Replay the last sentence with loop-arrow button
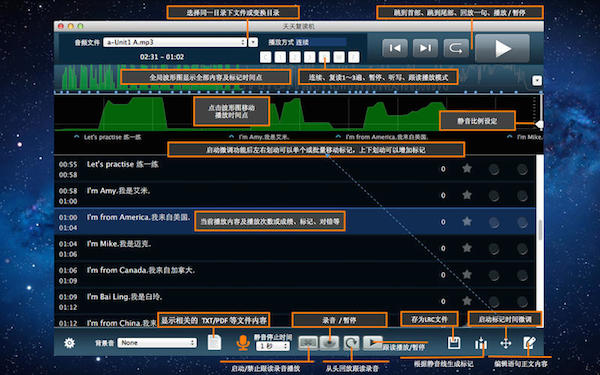This screenshot has width=600, height=375. (456, 48)
